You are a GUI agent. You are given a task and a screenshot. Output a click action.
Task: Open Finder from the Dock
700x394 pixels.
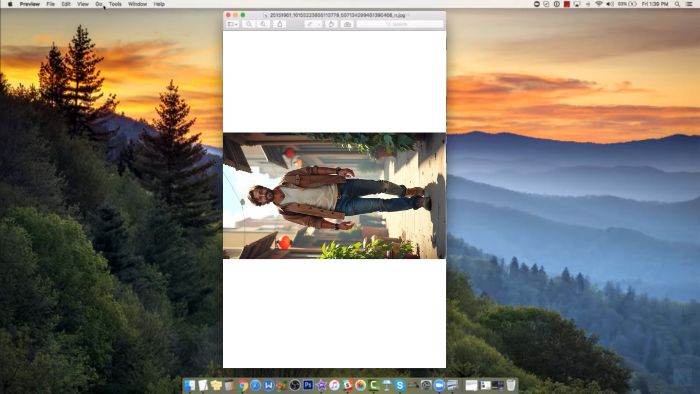(x=190, y=385)
